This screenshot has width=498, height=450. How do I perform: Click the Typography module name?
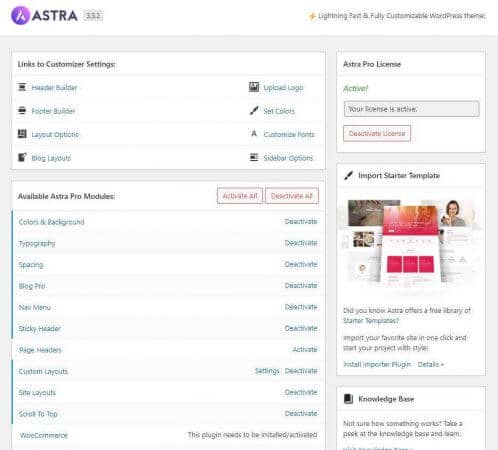37,243
